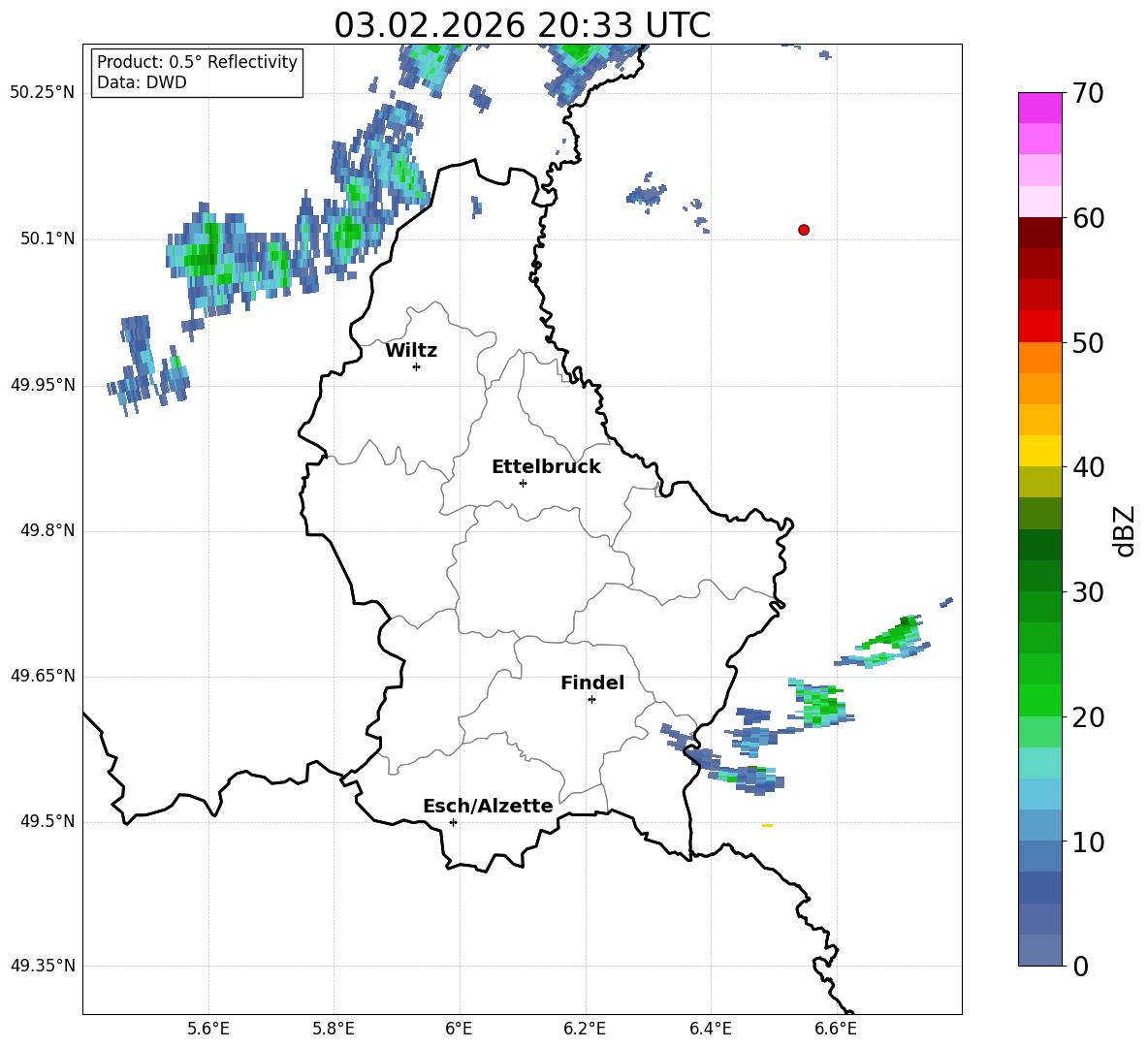Click the 49.8°N latitude label
The image size is (1148, 1048).
tap(48, 530)
